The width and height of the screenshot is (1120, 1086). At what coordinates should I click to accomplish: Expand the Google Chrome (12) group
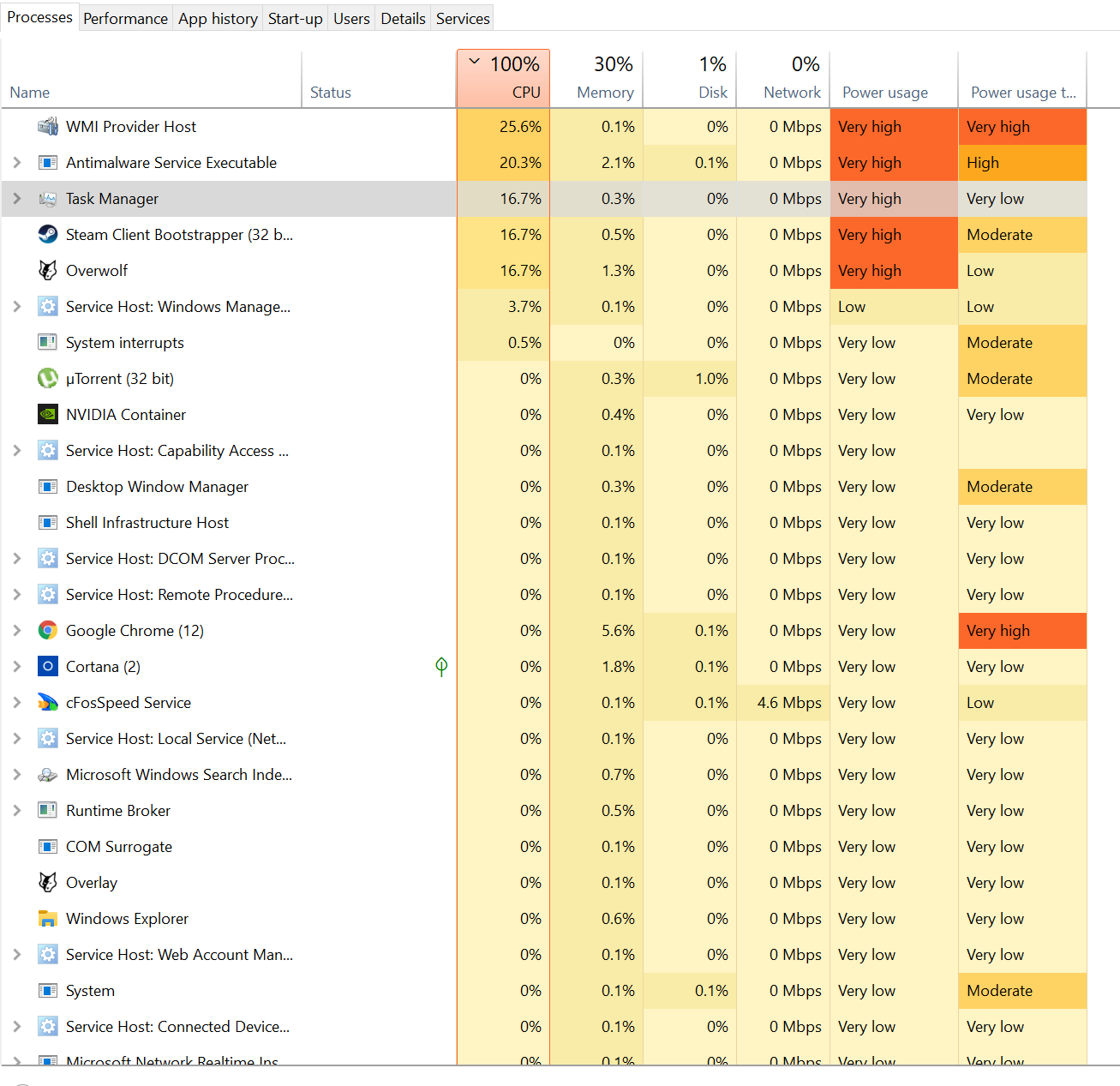[16, 631]
